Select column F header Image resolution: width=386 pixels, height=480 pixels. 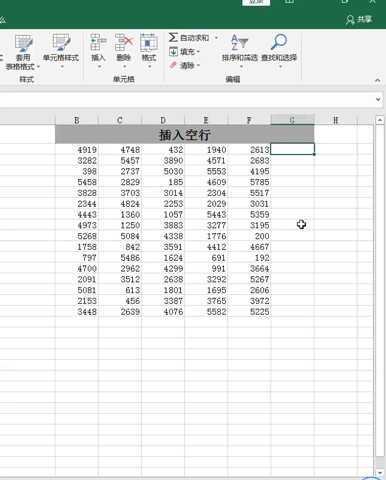(249, 120)
